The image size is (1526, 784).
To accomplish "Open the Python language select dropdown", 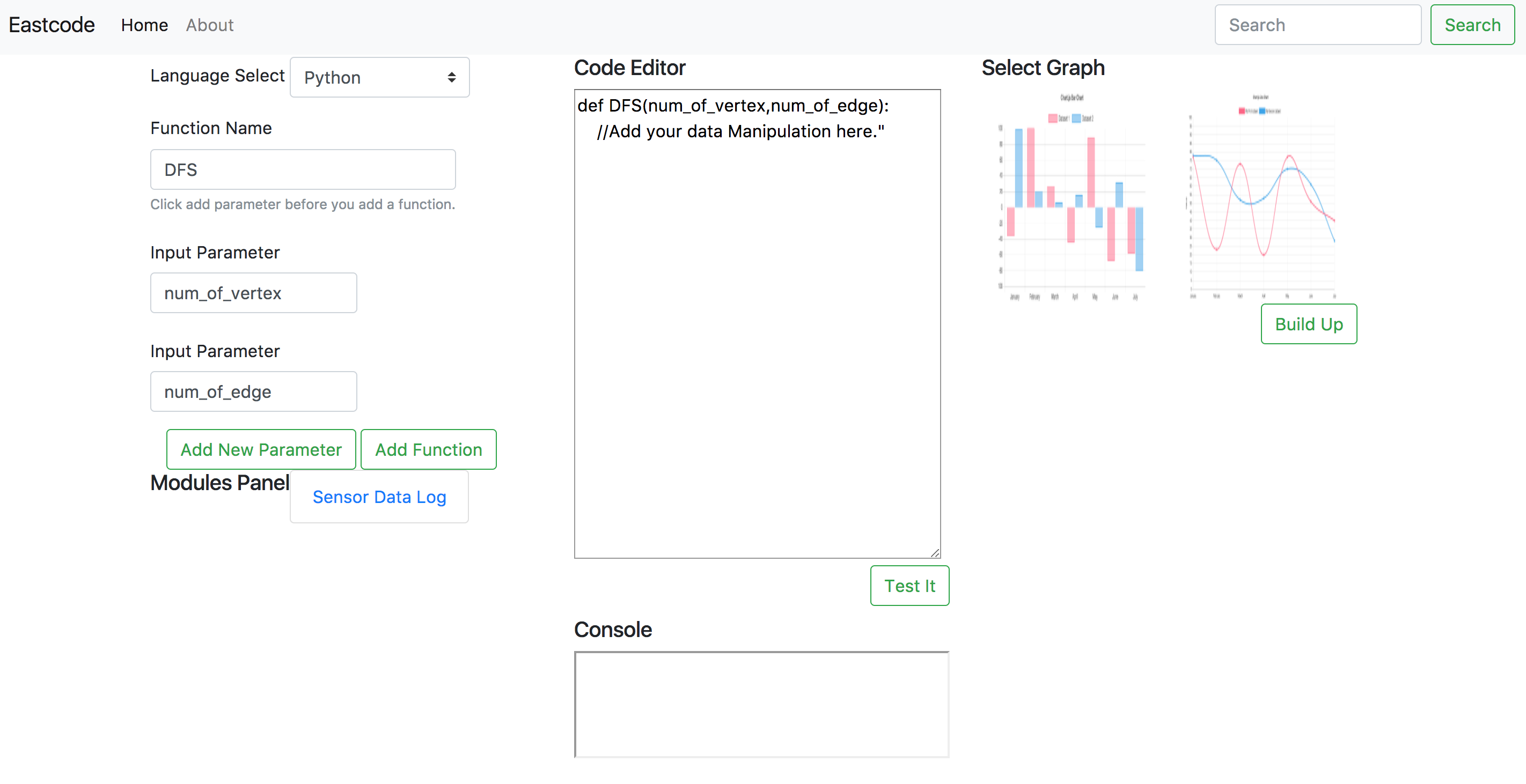I will [x=379, y=78].
